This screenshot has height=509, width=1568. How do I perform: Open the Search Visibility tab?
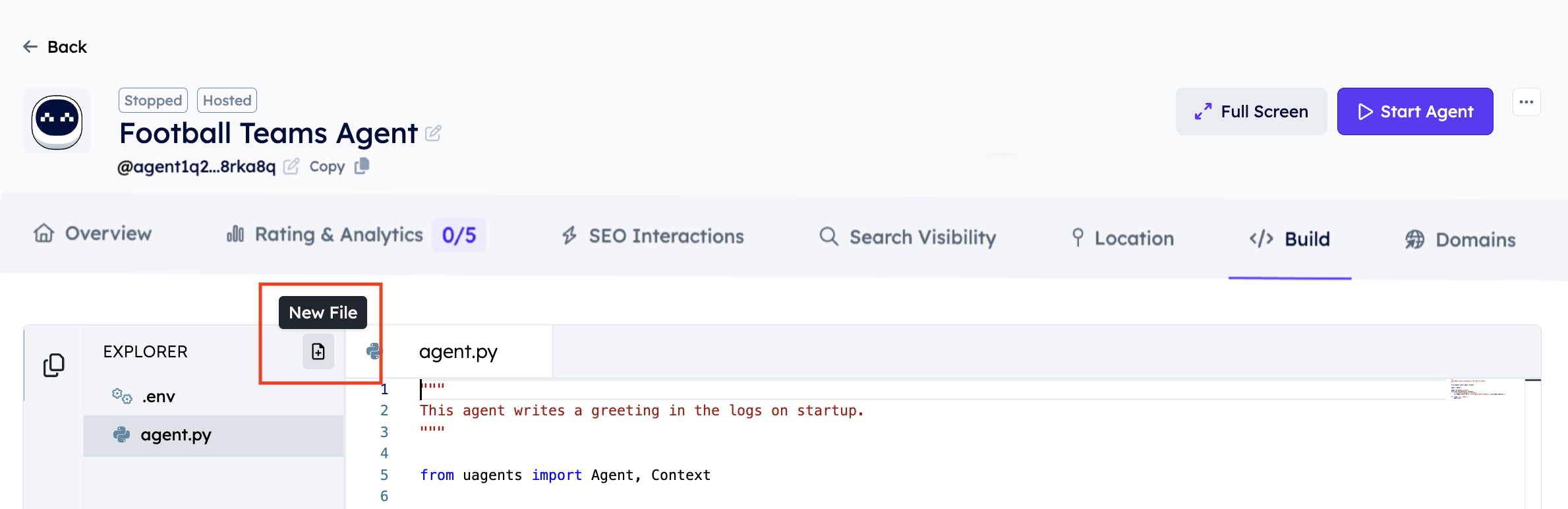(x=908, y=237)
